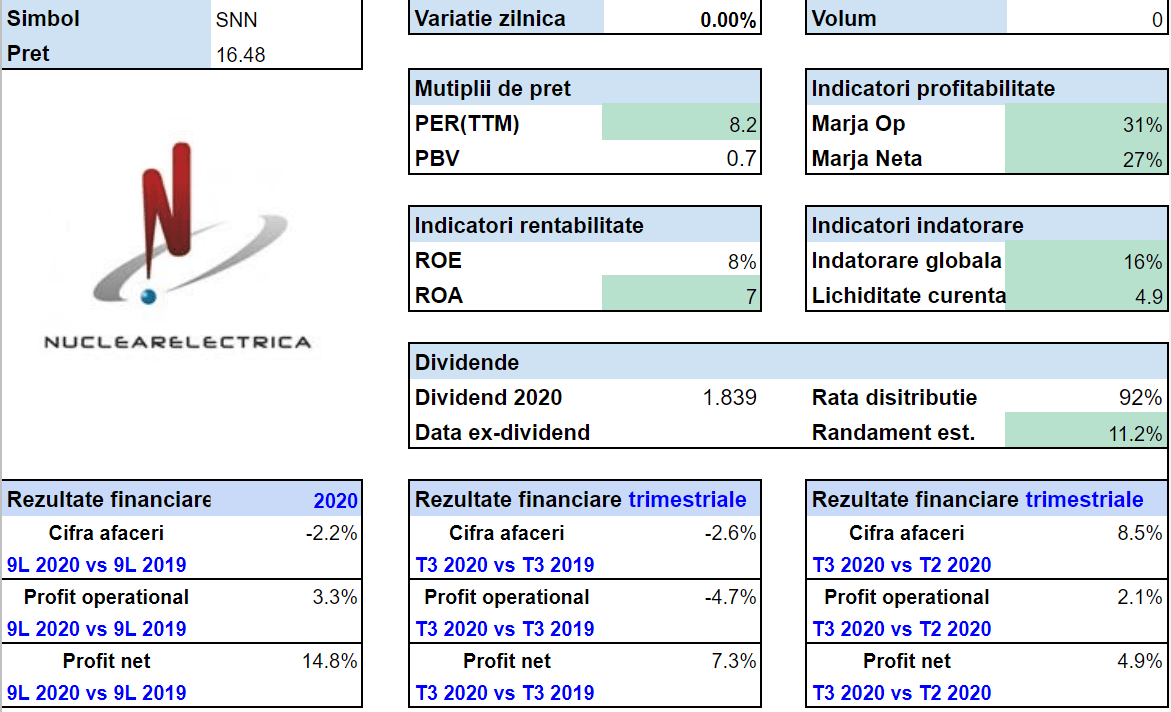The image size is (1171, 712).
Task: Click T3 2020 vs T3 2019 under Profit net
Action: (x=505, y=693)
